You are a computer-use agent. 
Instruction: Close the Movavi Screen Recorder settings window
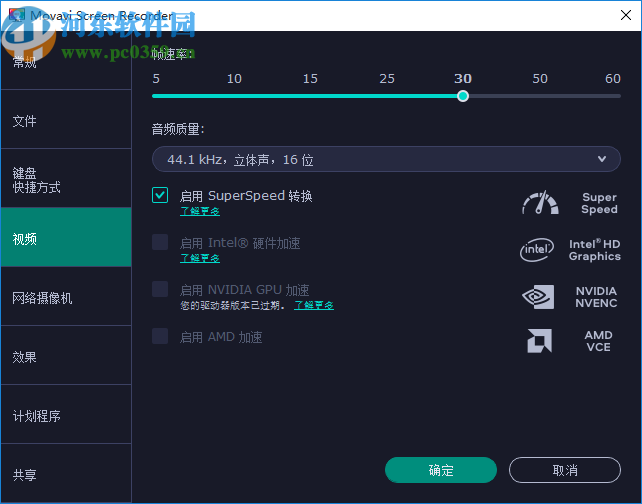point(626,15)
